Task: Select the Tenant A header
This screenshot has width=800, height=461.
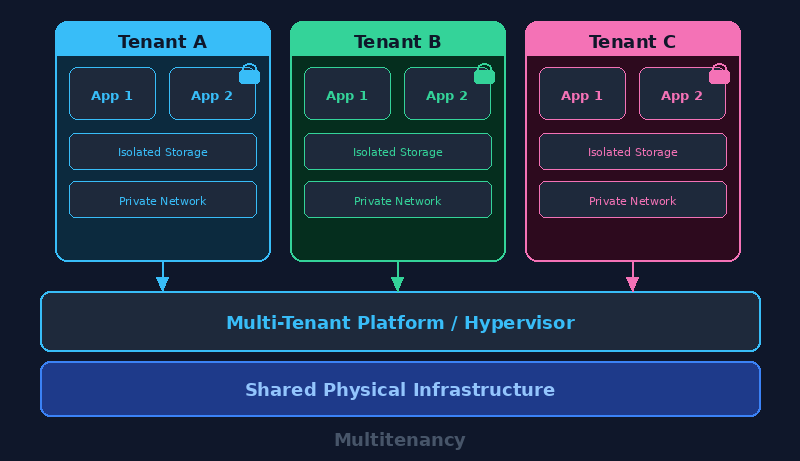Action: click(x=163, y=41)
